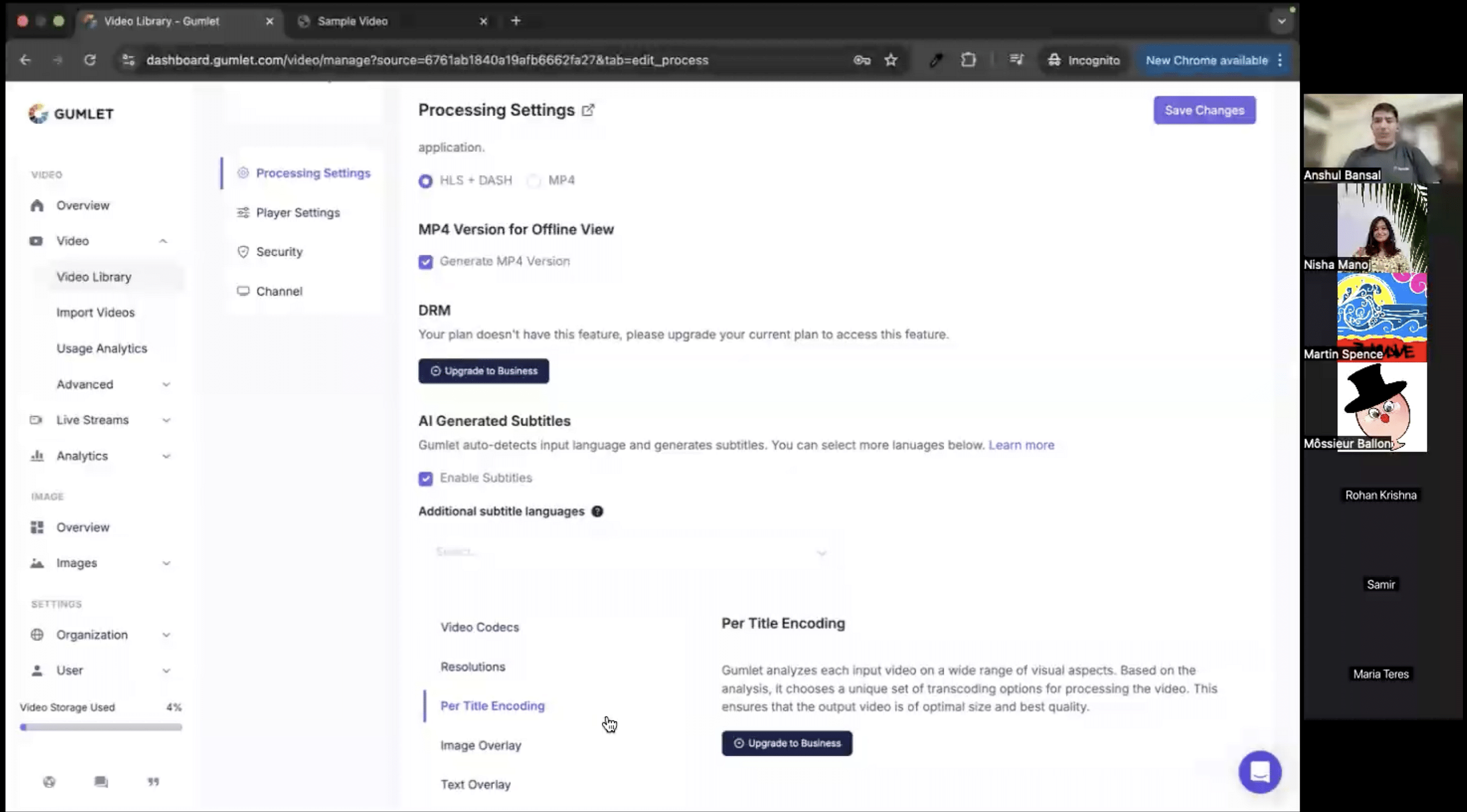The height and width of the screenshot is (812, 1467).
Task: Click the eyedropper extension icon
Action: 935,60
